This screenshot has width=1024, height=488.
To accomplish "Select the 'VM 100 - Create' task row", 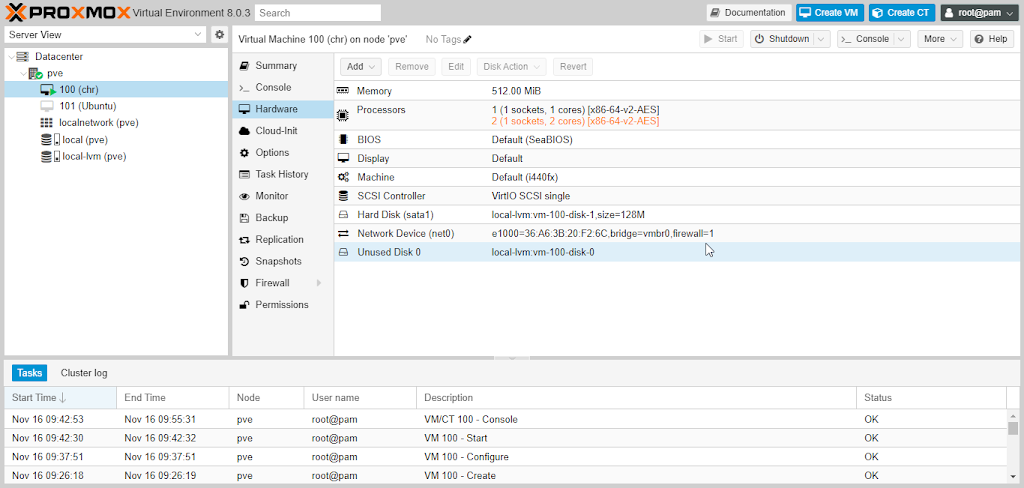I will [x=505, y=476].
